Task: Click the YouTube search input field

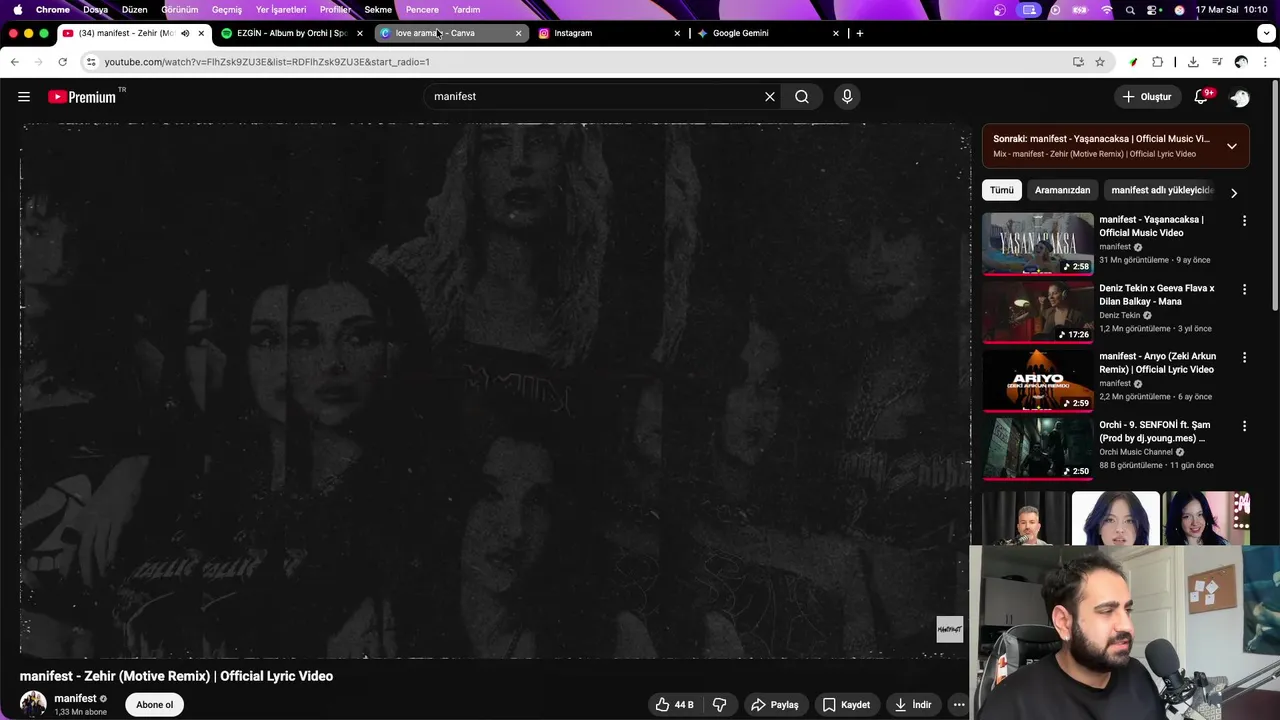Action: point(595,97)
